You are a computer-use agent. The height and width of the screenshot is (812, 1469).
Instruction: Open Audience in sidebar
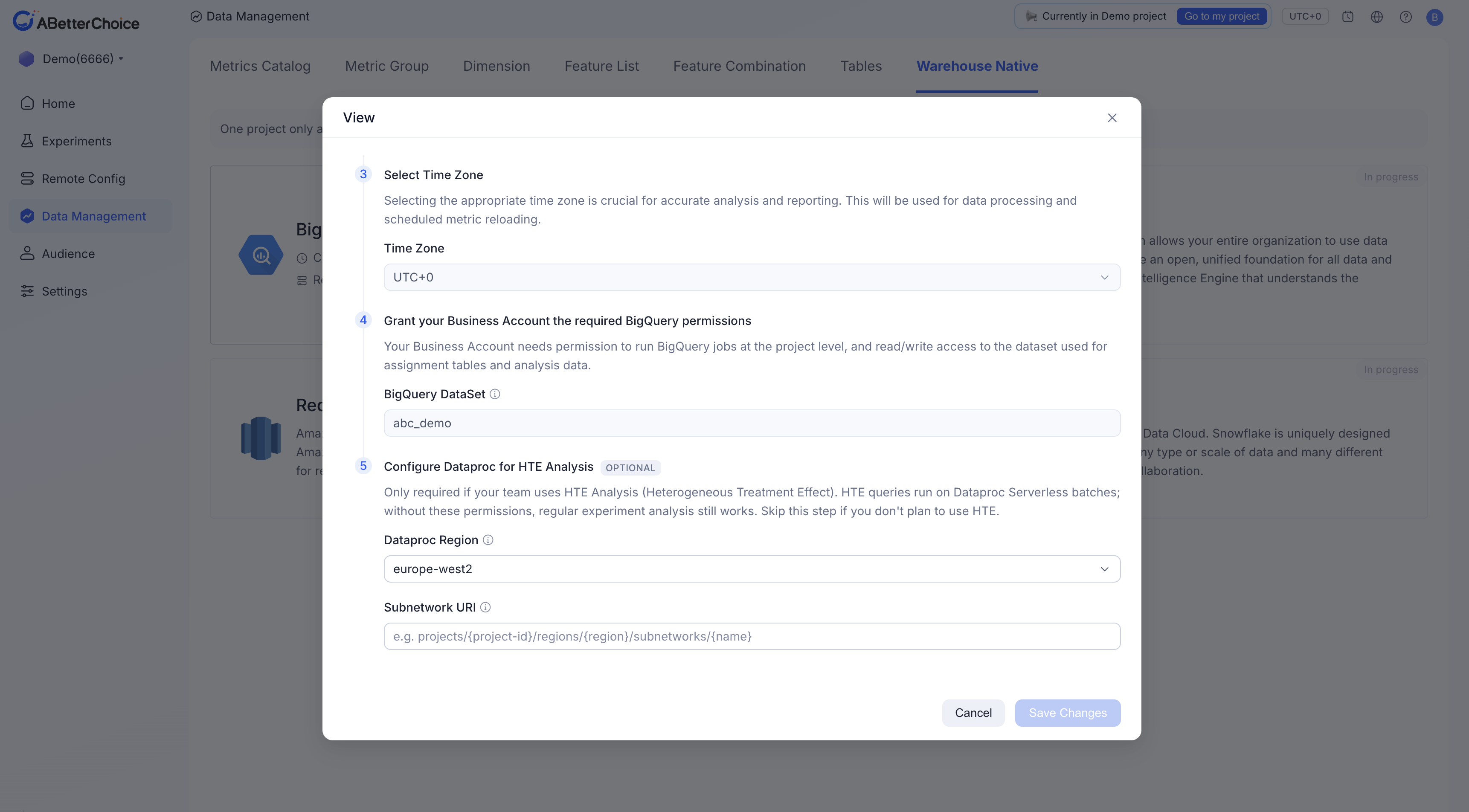91,254
